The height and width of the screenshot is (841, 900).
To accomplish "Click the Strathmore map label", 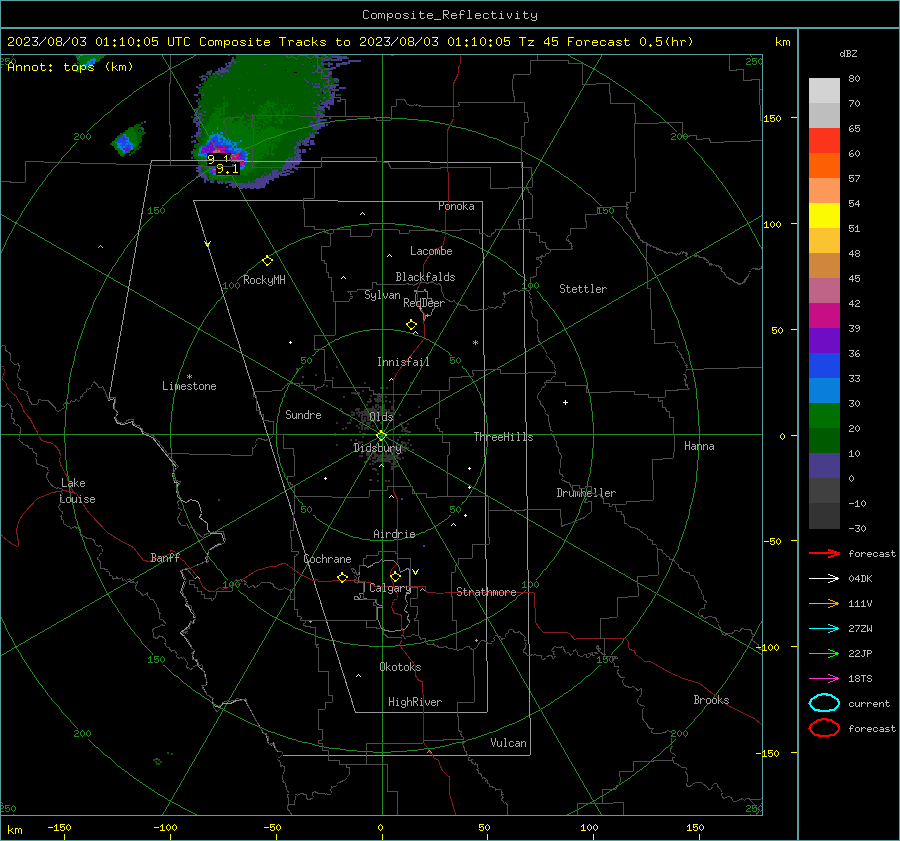I will tap(486, 592).
